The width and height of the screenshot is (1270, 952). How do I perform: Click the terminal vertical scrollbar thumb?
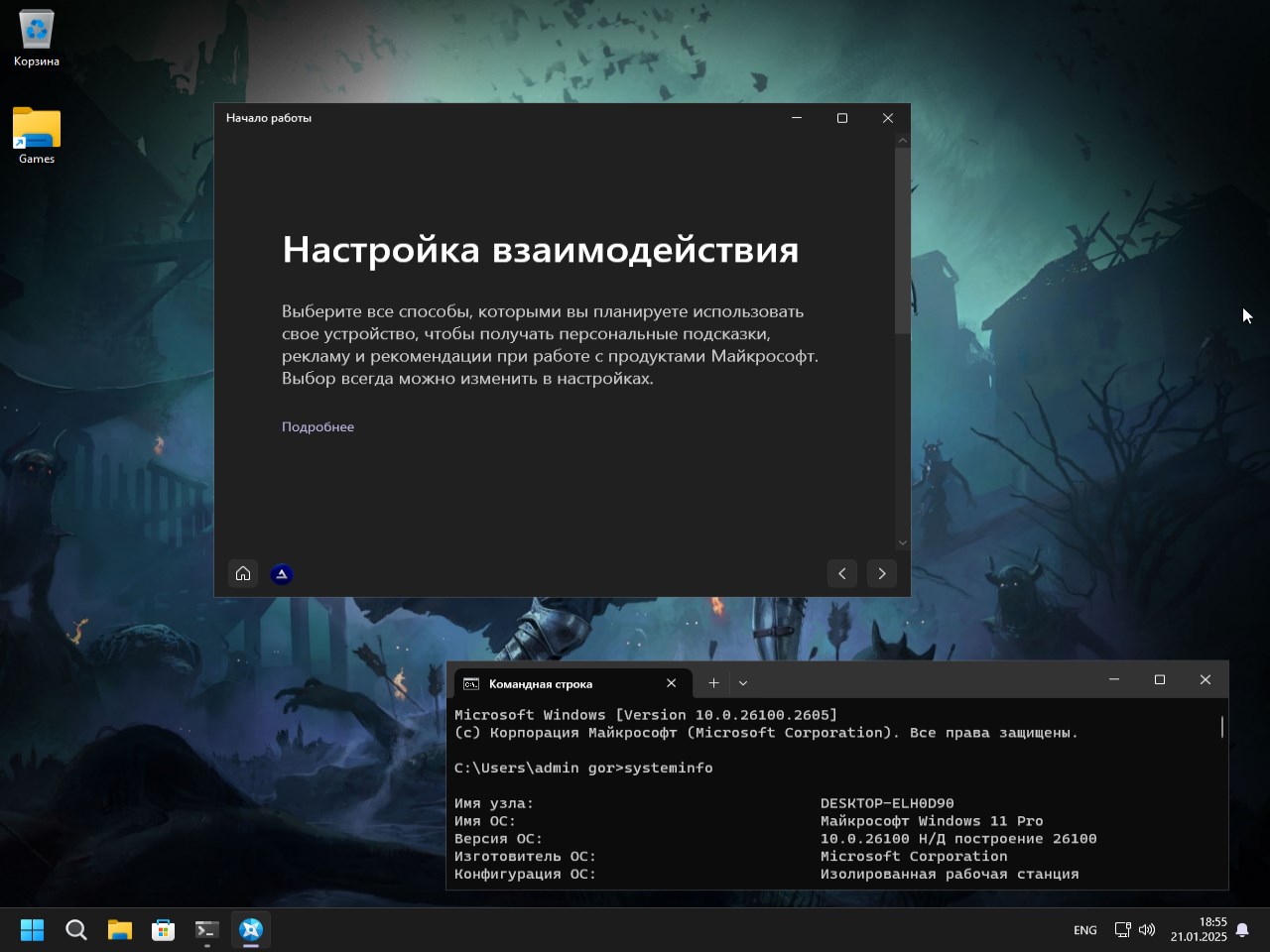1222,727
